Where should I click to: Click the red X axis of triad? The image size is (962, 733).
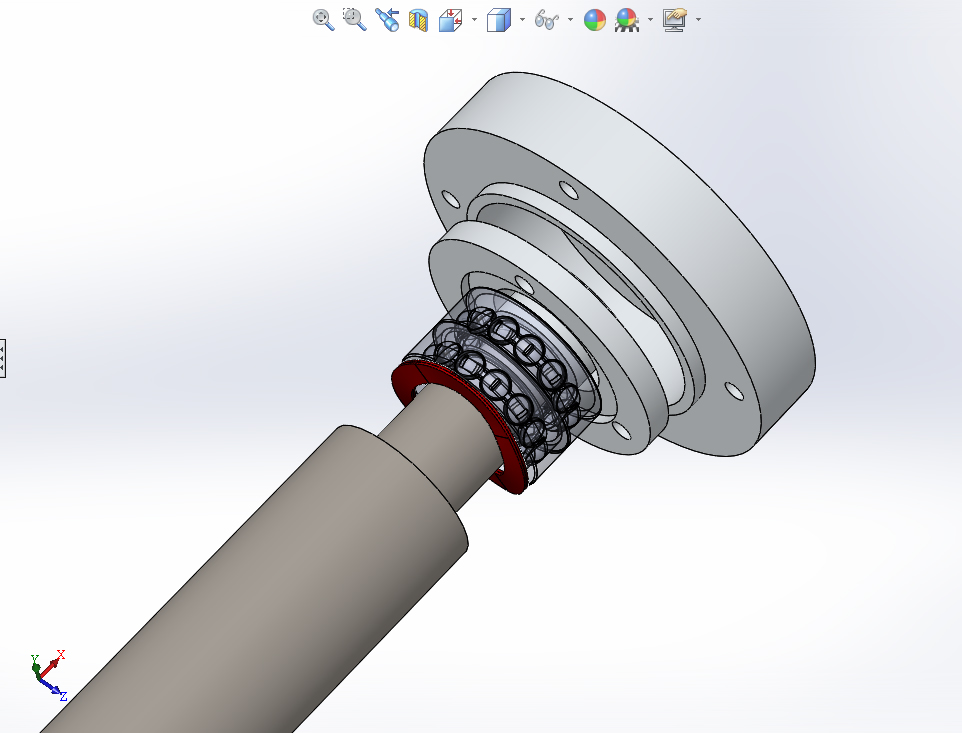(x=53, y=664)
